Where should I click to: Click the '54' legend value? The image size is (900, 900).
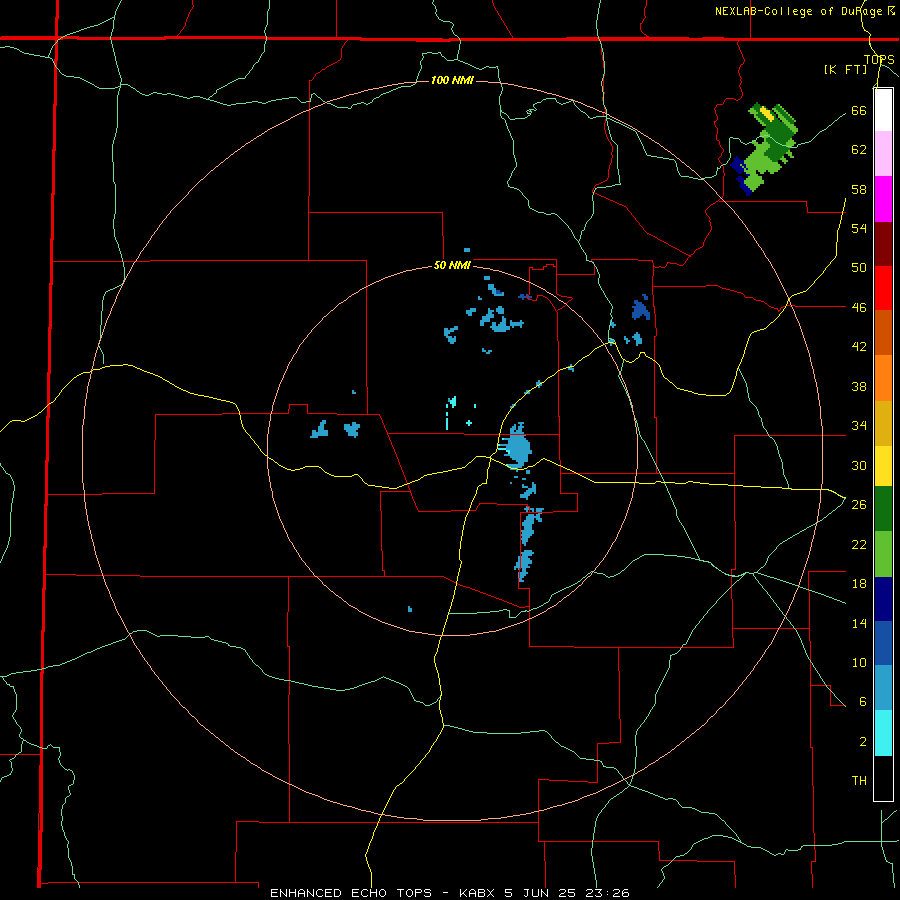point(859,228)
